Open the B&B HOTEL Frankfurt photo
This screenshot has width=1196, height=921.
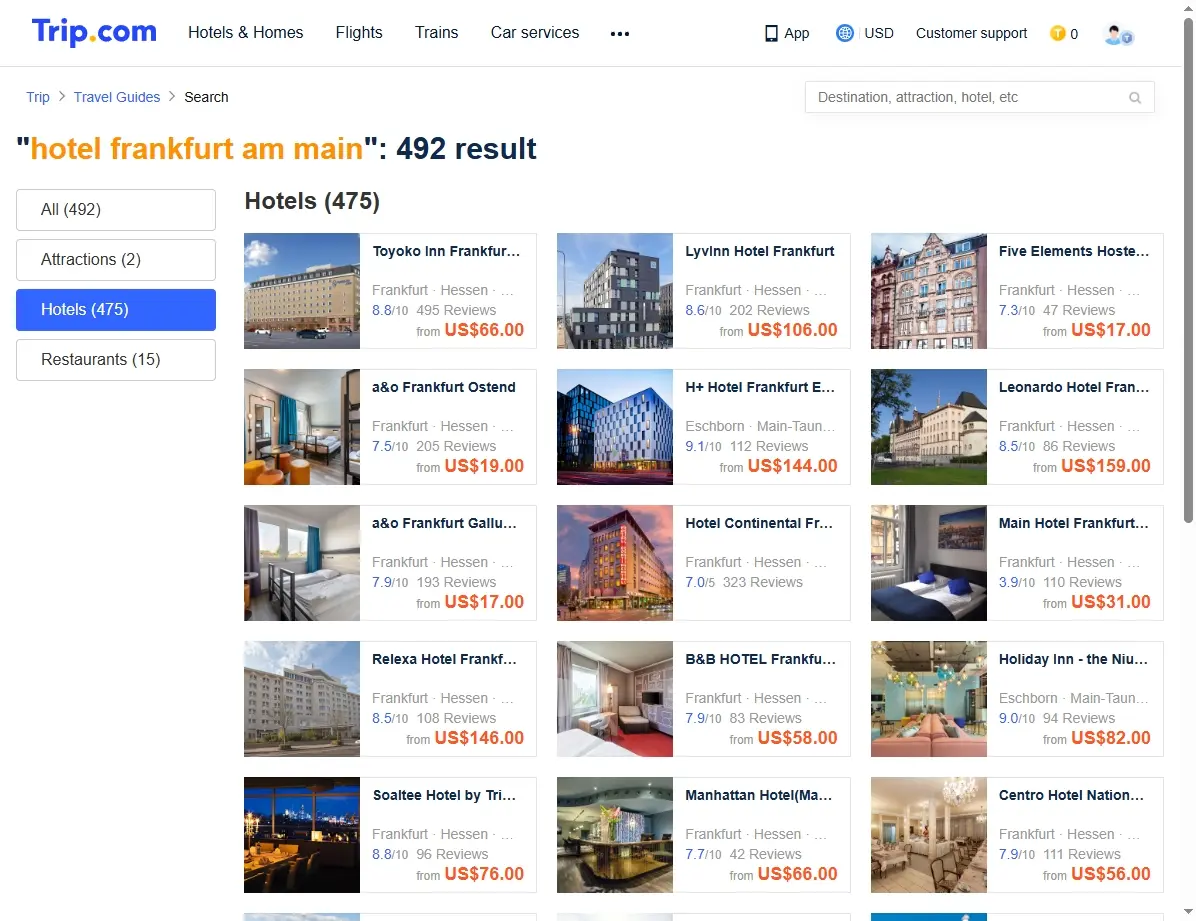pos(615,699)
